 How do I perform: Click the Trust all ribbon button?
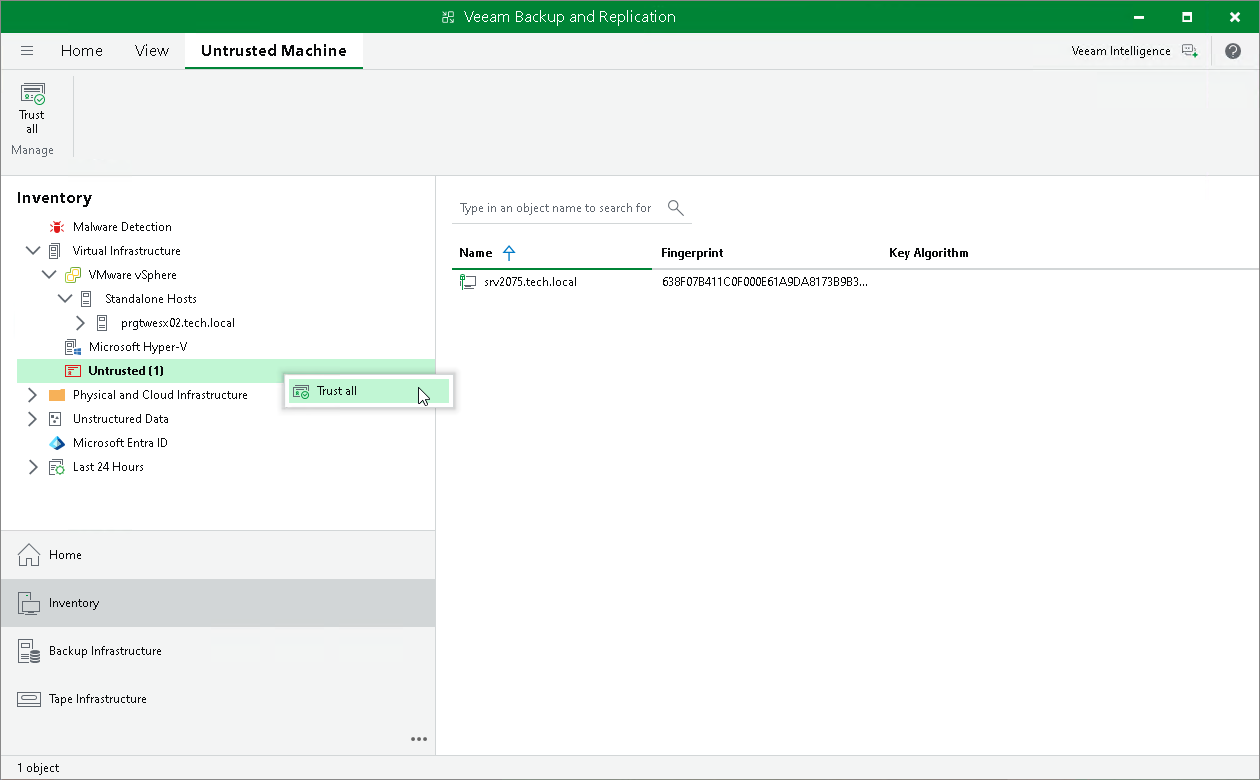(32, 108)
